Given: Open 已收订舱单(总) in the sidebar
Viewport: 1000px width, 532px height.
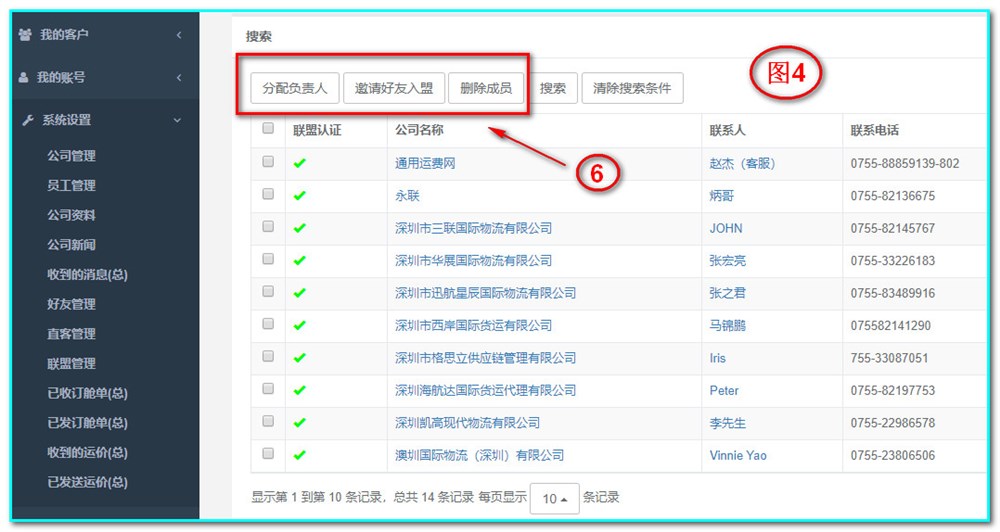Looking at the screenshot, I should coord(87,394).
